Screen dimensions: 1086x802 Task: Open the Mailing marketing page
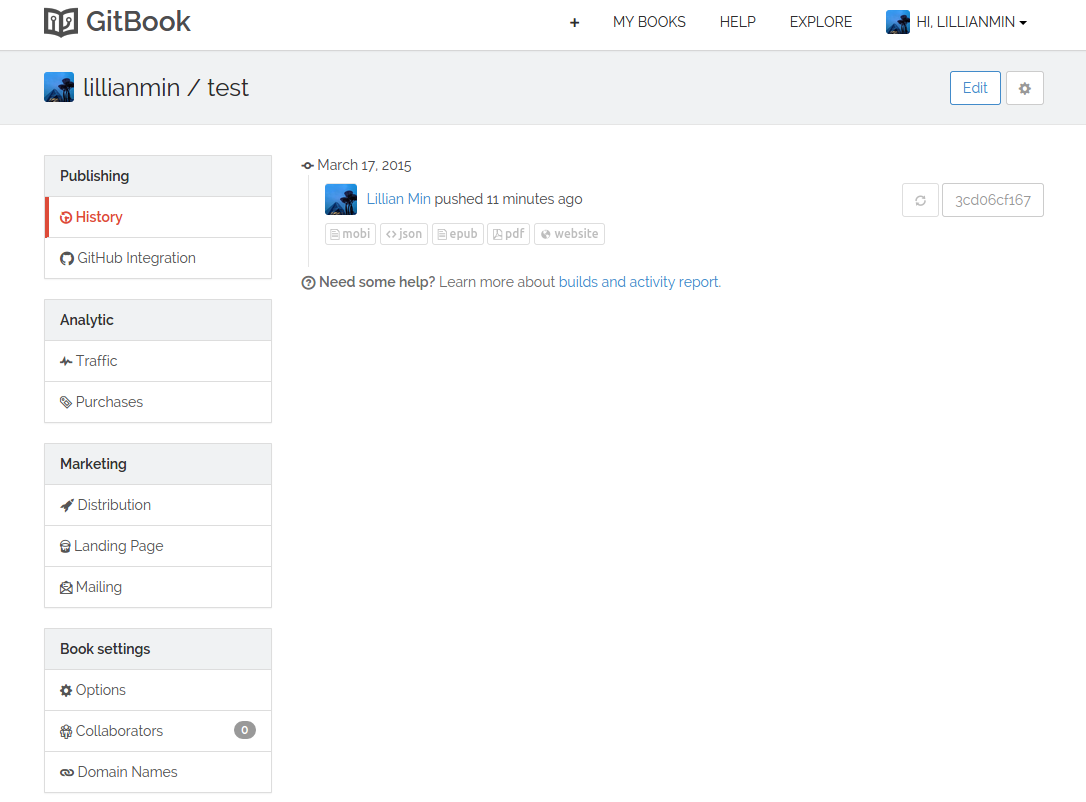(158, 587)
